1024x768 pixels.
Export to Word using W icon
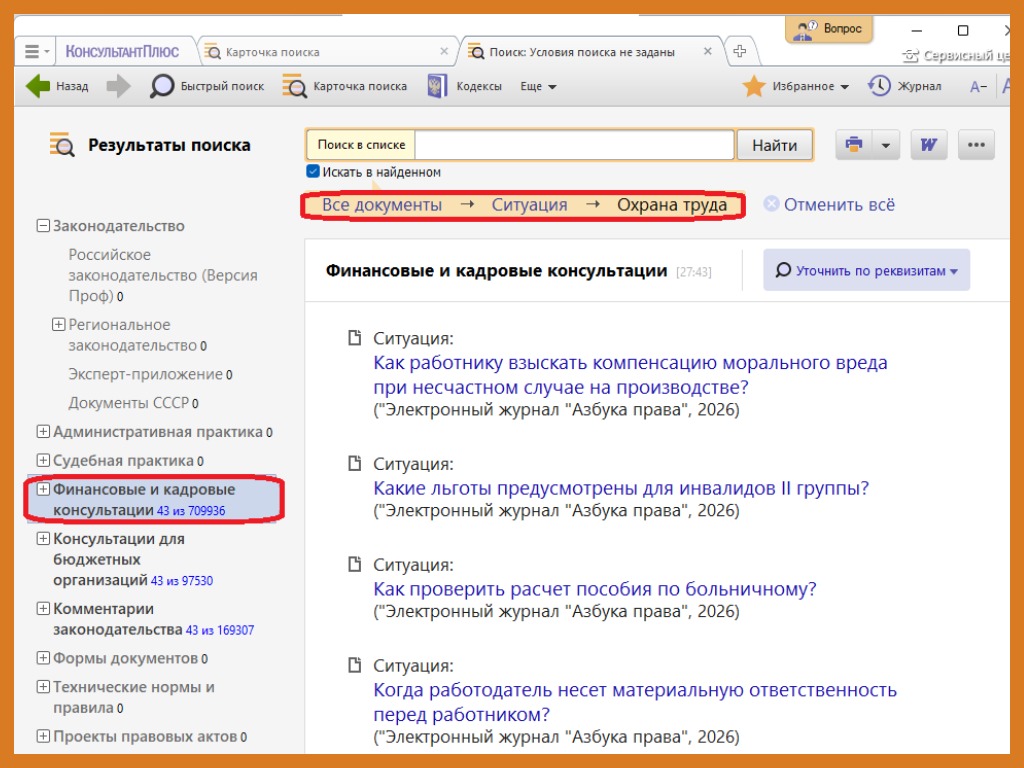click(x=929, y=145)
